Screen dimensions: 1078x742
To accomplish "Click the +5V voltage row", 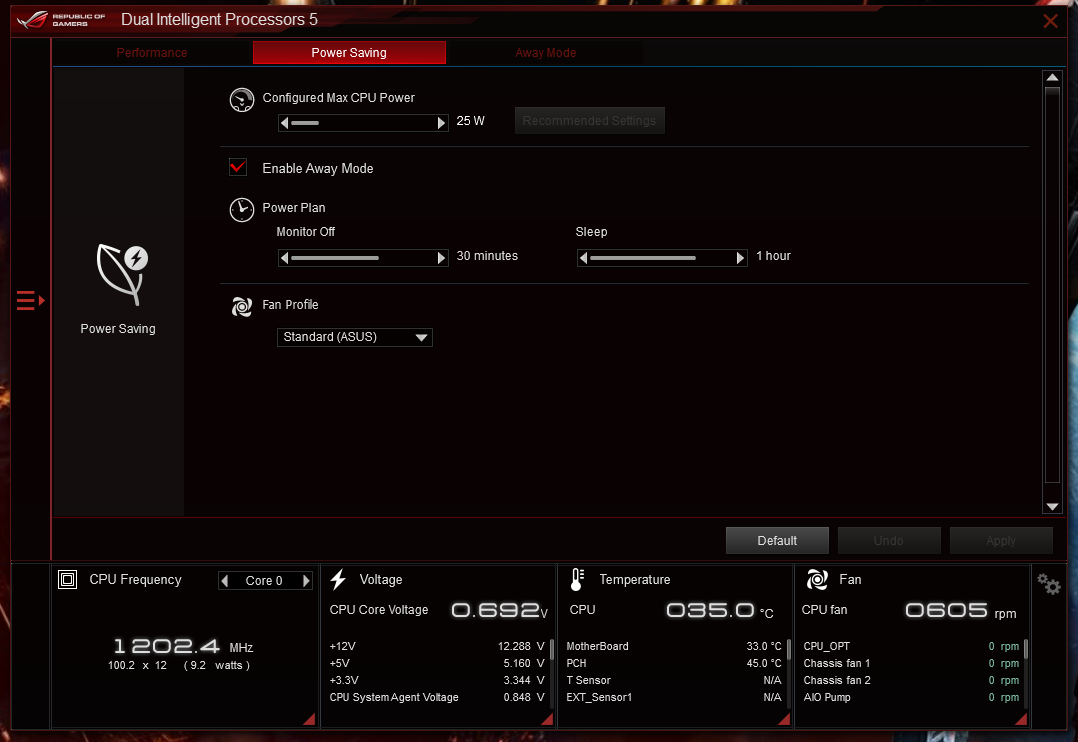I will [x=437, y=664].
